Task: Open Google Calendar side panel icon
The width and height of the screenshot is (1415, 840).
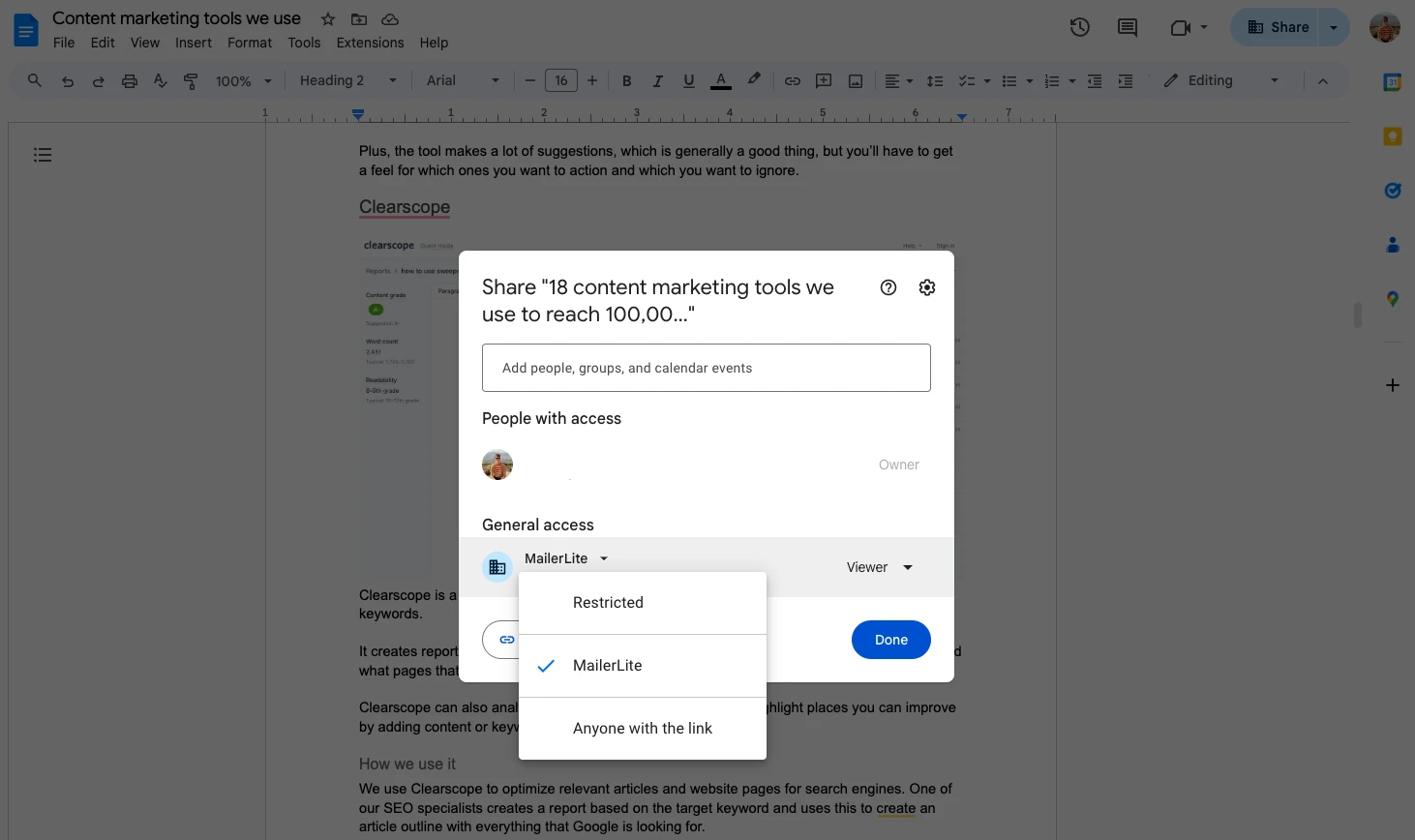Action: coord(1392,83)
